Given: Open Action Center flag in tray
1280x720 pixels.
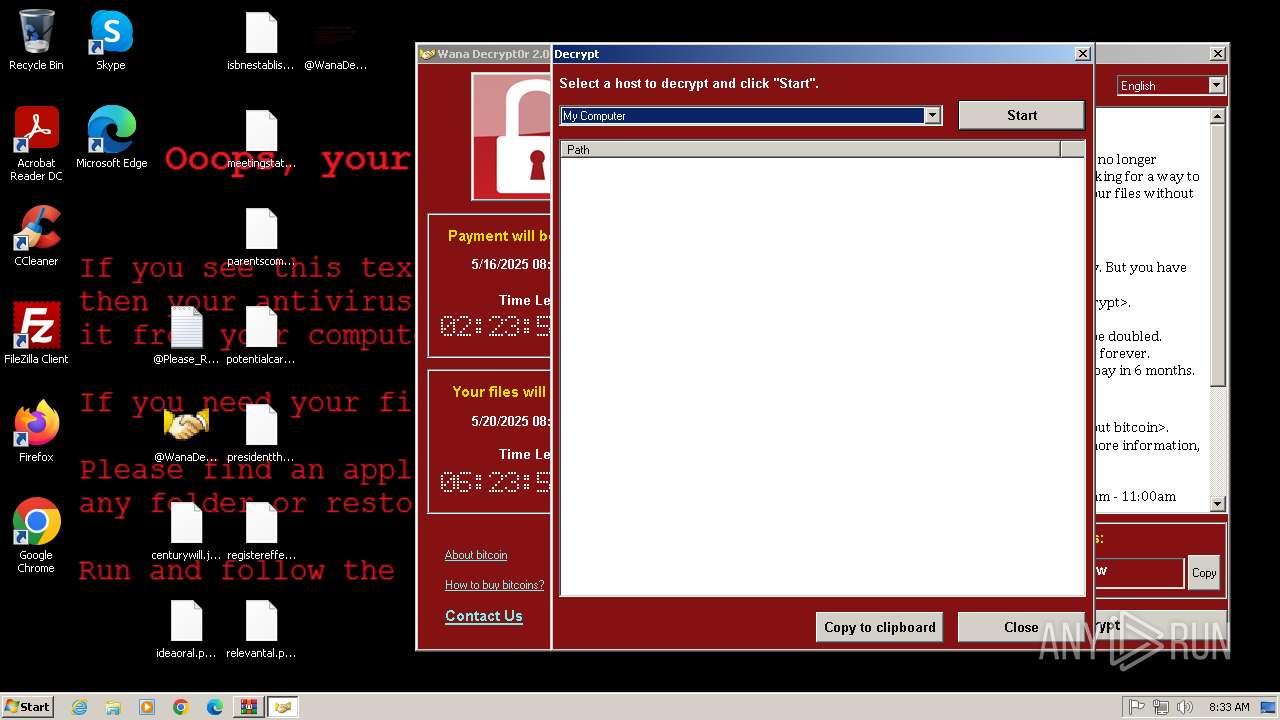Looking at the screenshot, I should [x=1137, y=707].
